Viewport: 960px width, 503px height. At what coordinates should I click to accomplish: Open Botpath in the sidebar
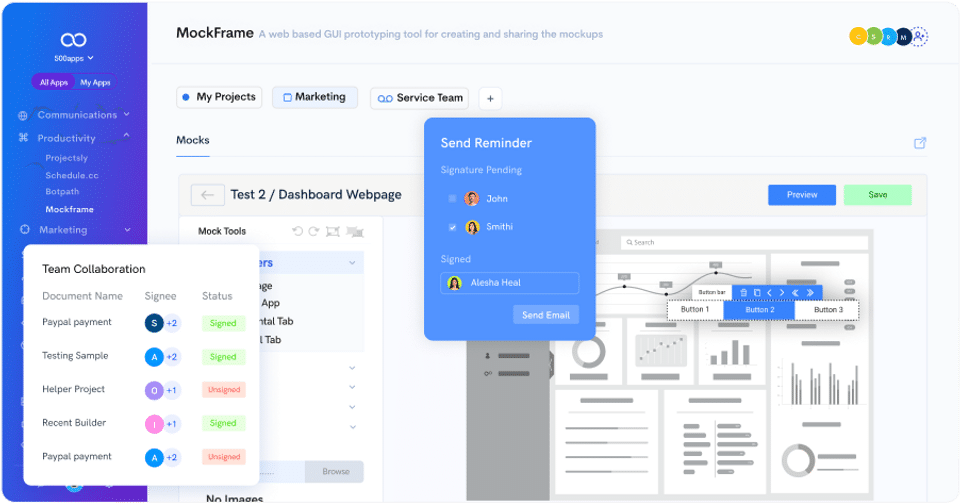click(62, 192)
